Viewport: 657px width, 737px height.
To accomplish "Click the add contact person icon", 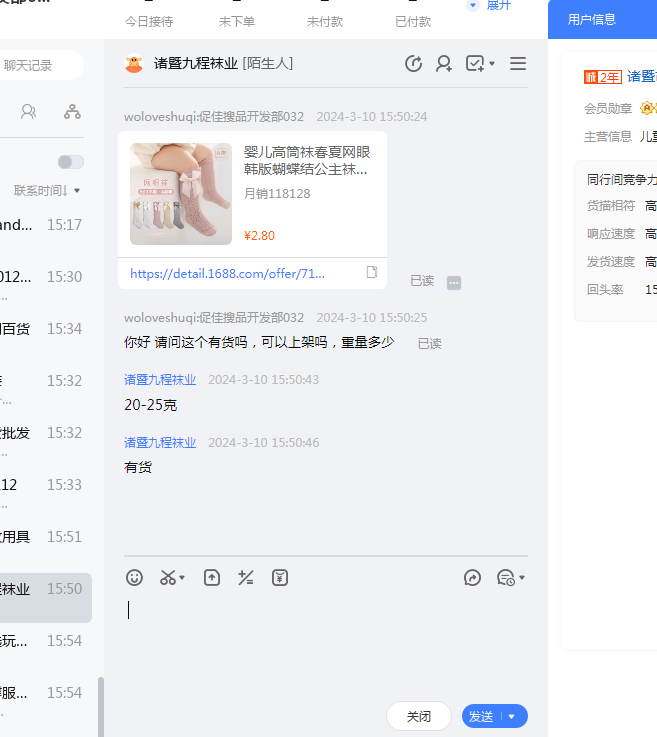I will 444,64.
